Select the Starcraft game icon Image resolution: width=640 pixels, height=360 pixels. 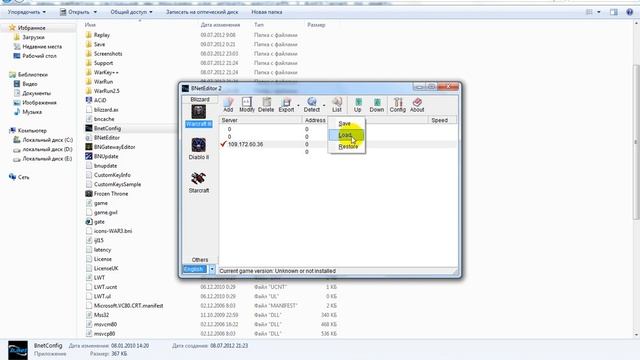pyautogui.click(x=199, y=182)
